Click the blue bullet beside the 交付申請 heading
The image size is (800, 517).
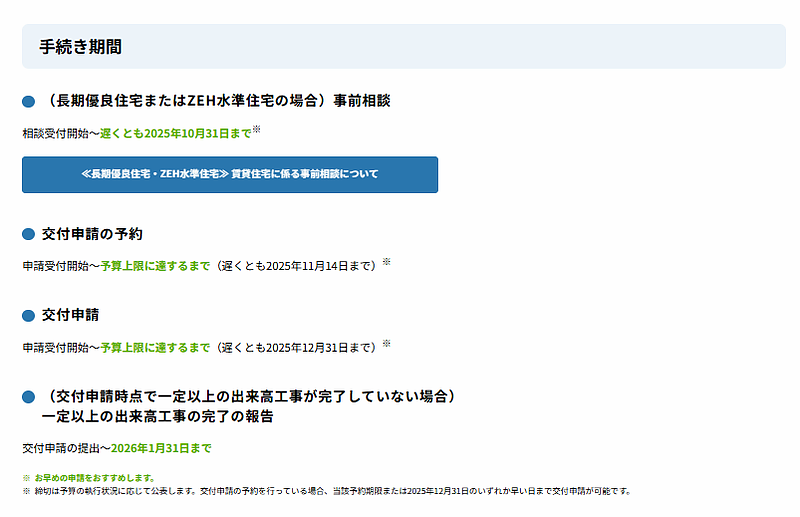click(x=29, y=316)
